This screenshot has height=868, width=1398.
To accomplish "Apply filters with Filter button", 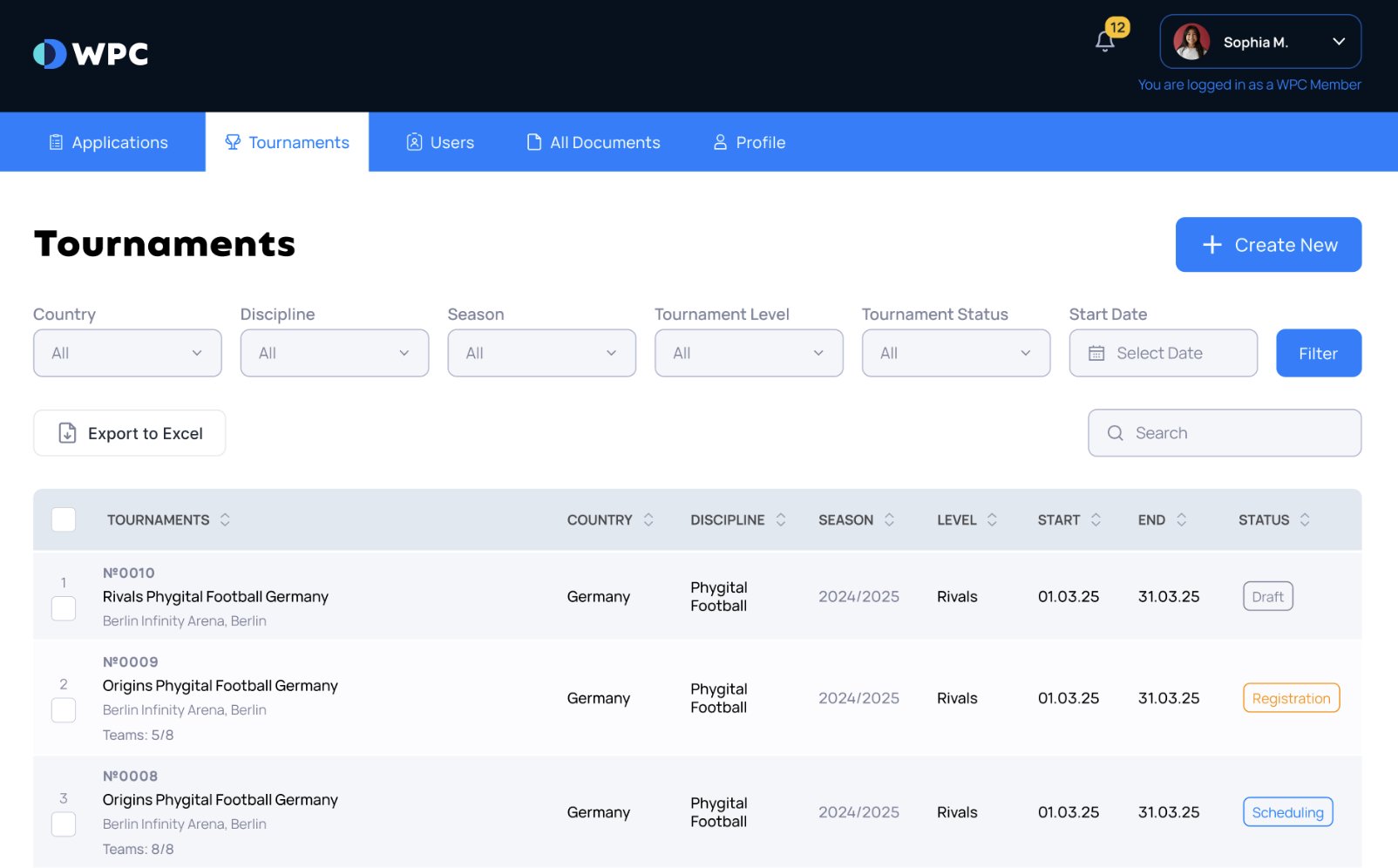I will 1319,353.
